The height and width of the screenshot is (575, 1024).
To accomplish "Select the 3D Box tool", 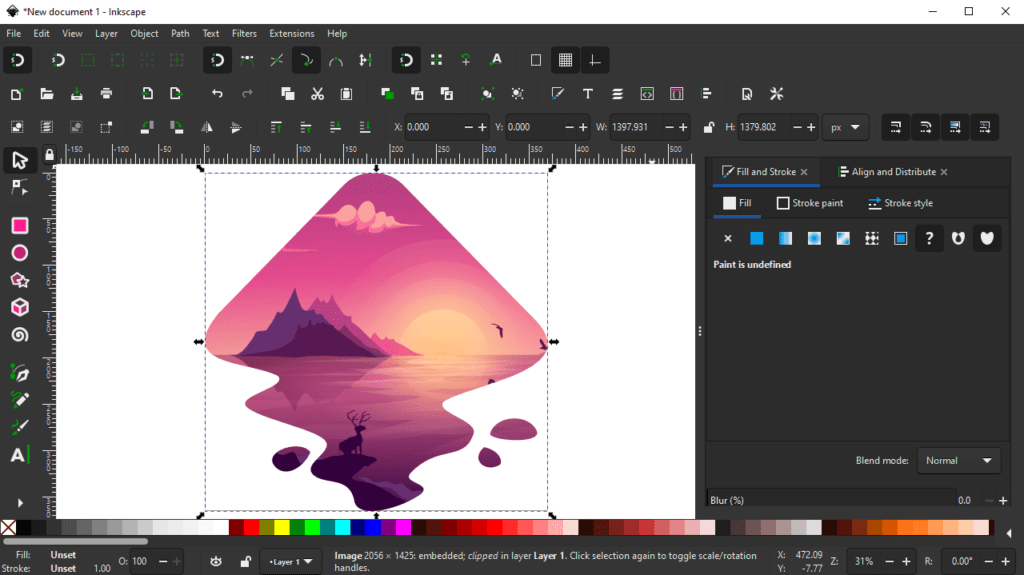I will coord(20,307).
